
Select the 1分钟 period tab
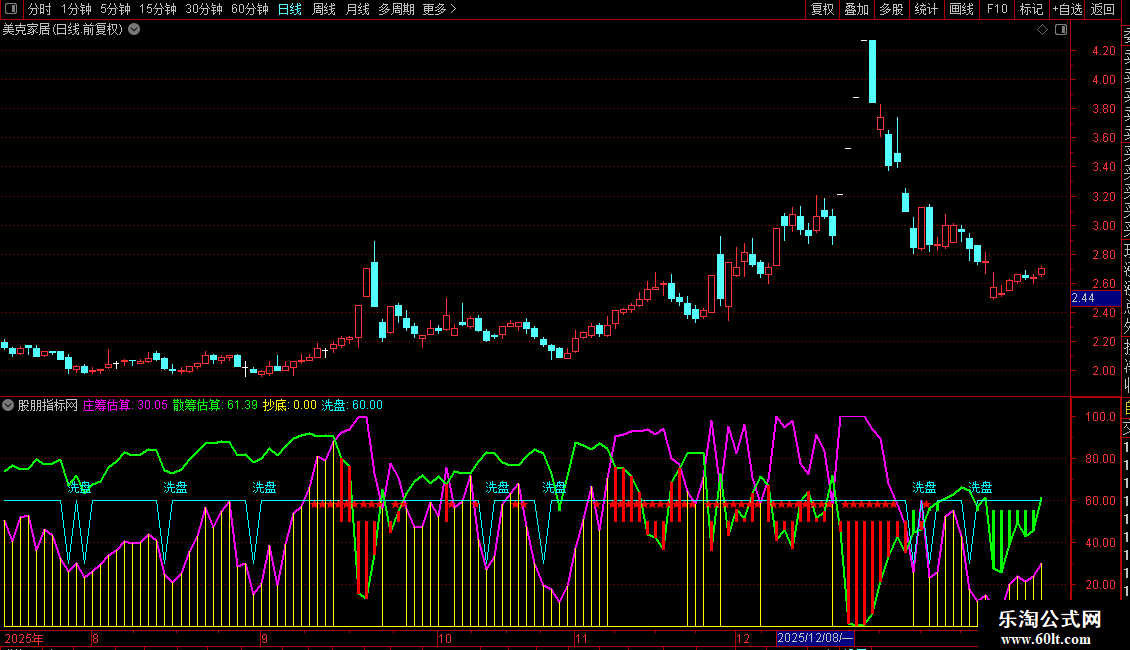(76, 9)
